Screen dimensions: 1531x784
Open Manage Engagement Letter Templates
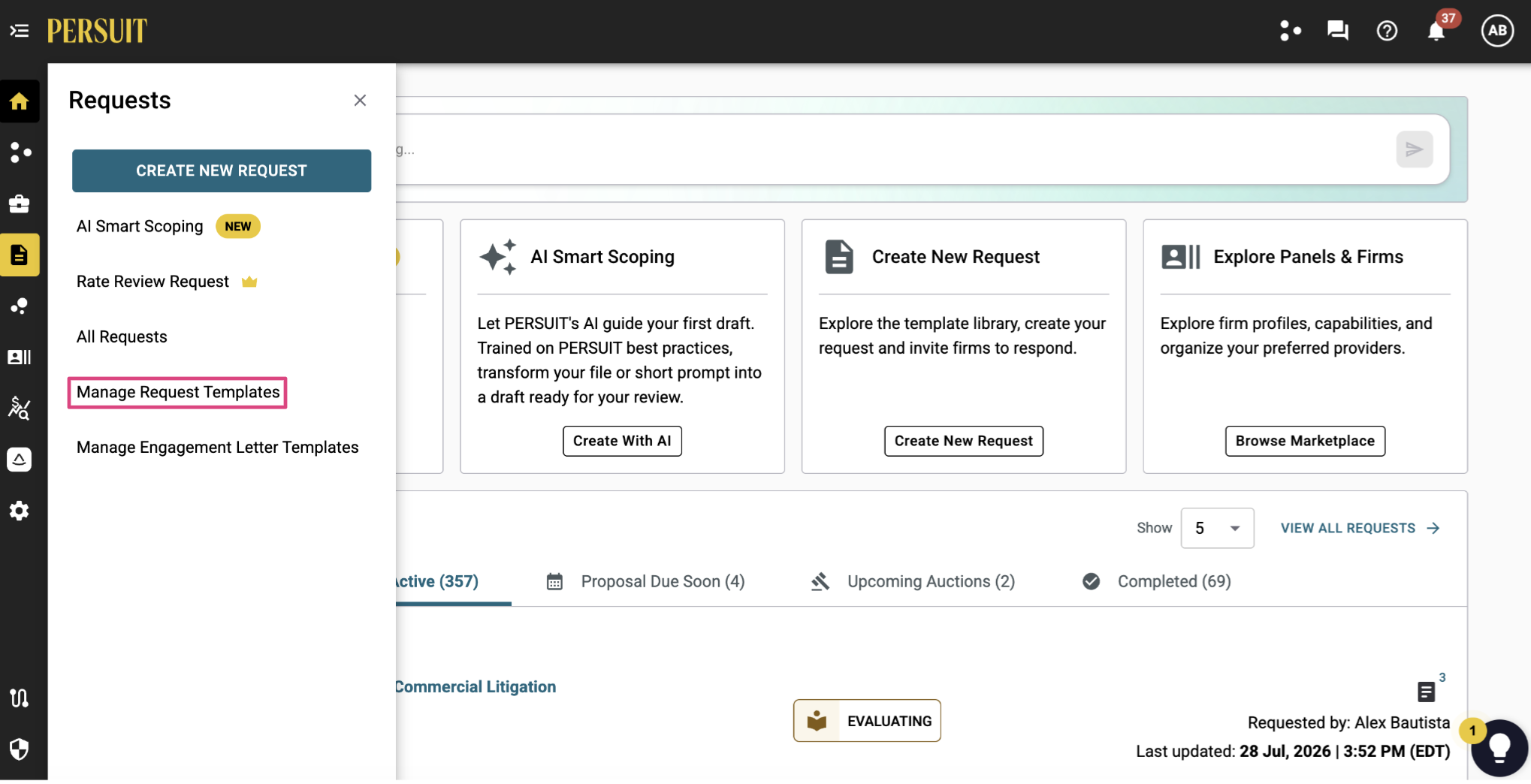point(218,448)
